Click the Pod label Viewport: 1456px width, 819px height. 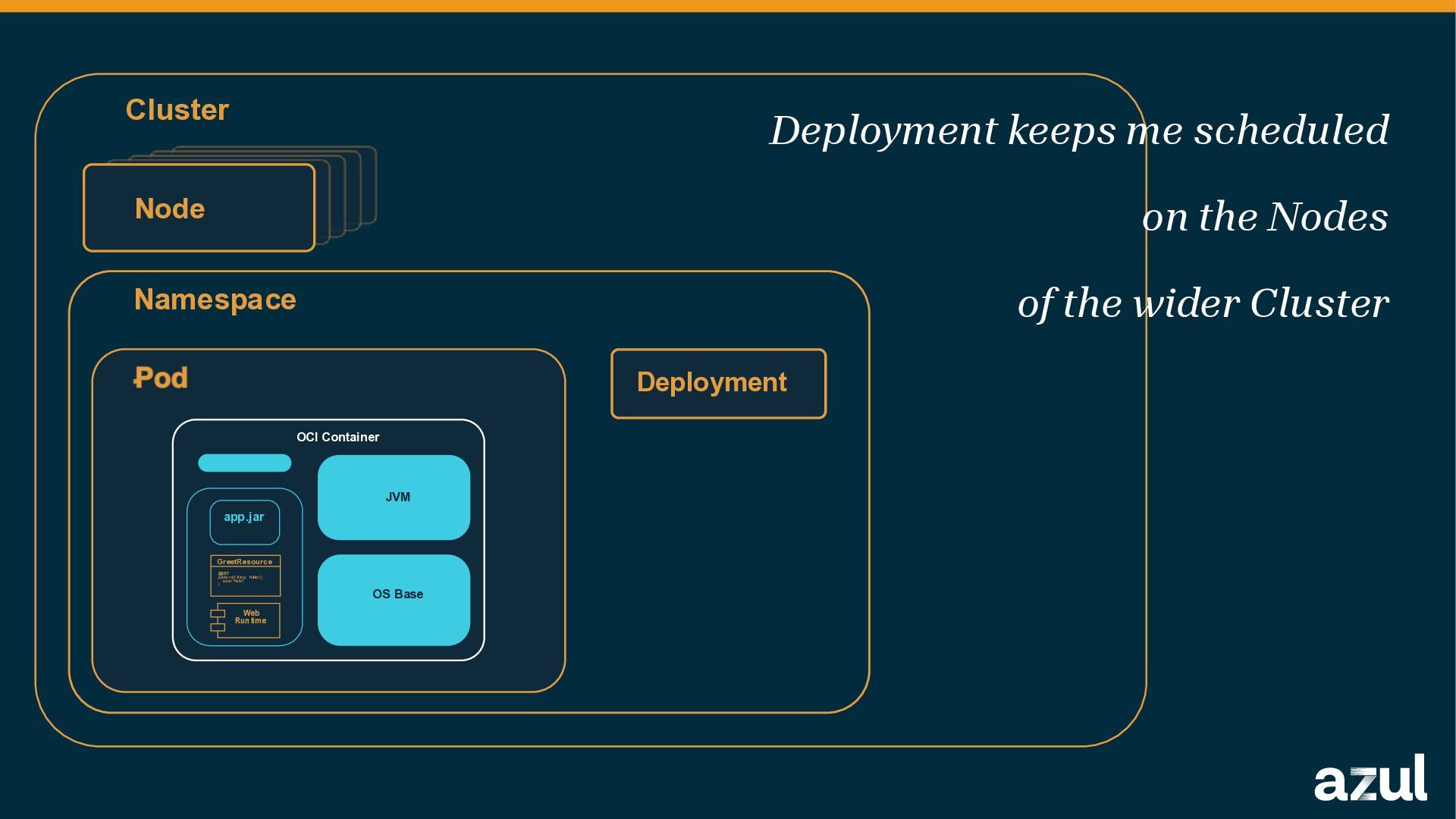click(161, 378)
